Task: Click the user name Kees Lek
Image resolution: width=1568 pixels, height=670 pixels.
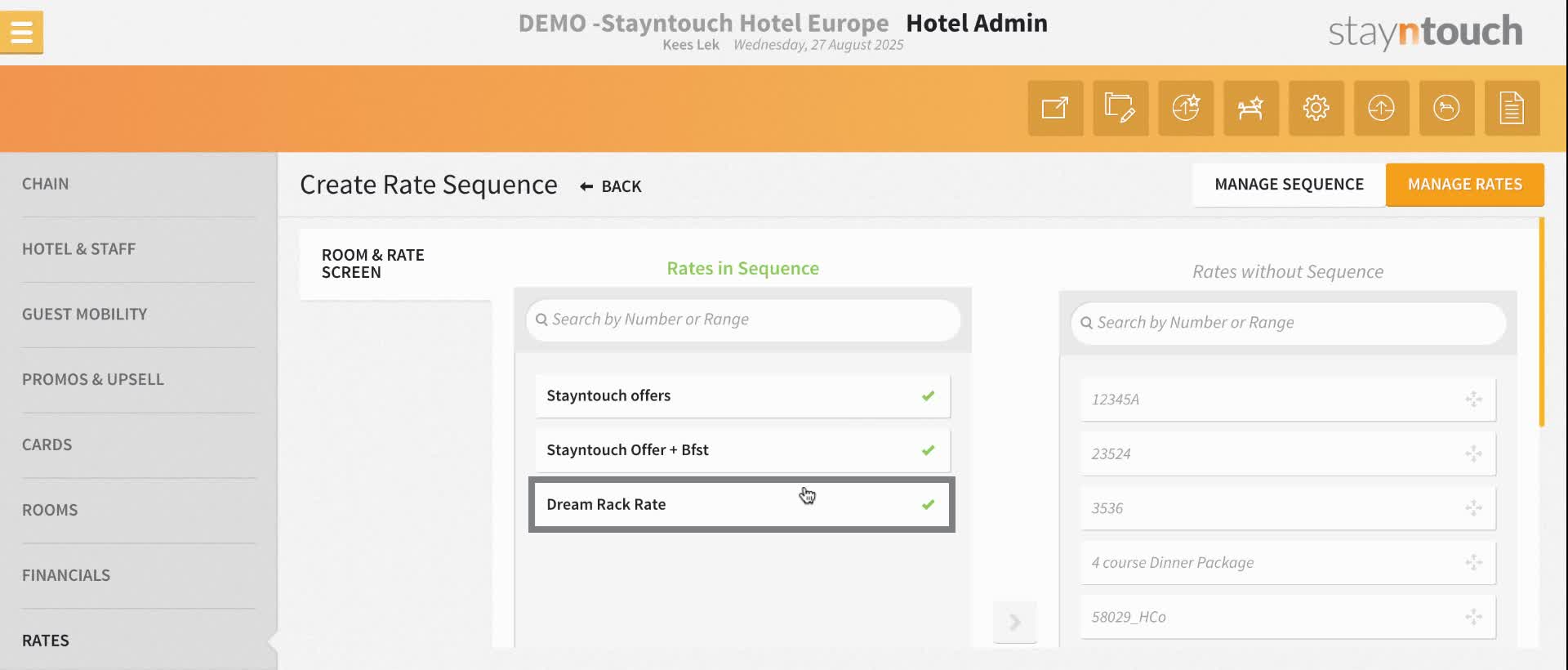Action: point(691,45)
